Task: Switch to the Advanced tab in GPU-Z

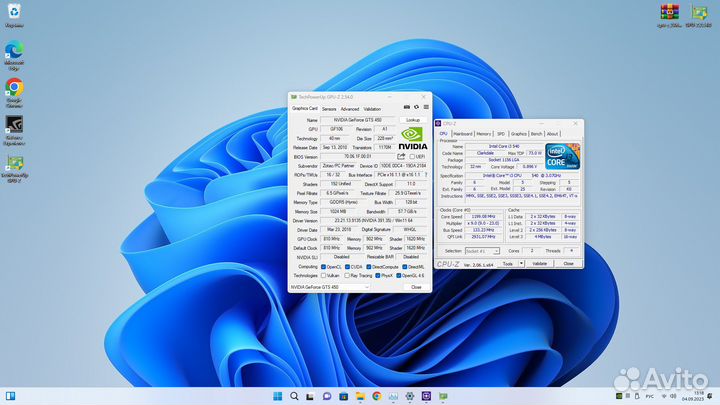Action: point(349,109)
